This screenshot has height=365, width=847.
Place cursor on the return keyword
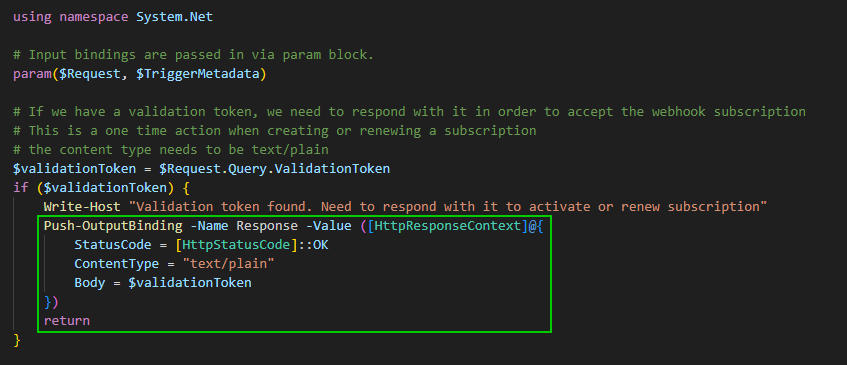(x=66, y=321)
